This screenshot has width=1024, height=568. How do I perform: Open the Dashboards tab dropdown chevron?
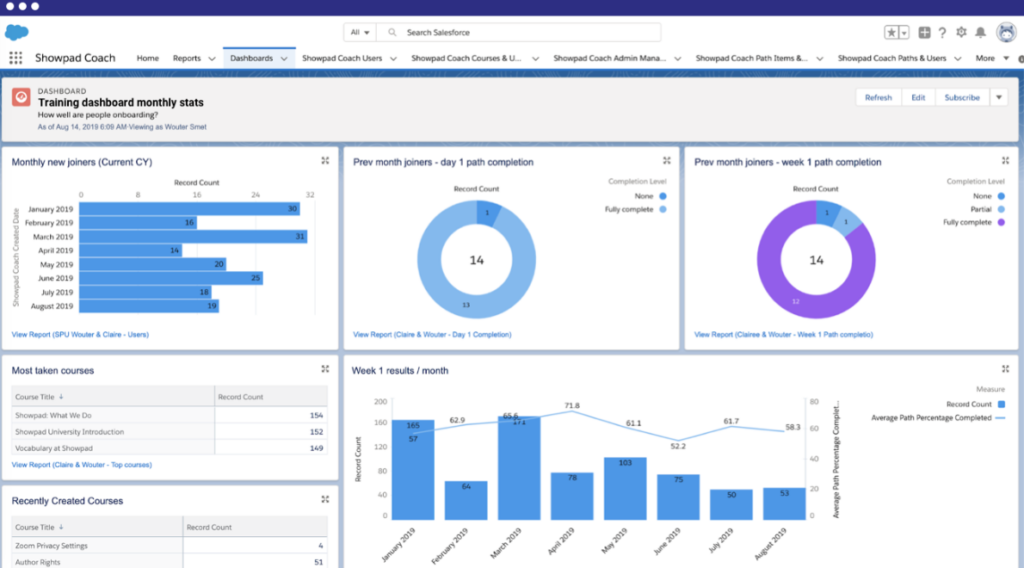coord(284,59)
